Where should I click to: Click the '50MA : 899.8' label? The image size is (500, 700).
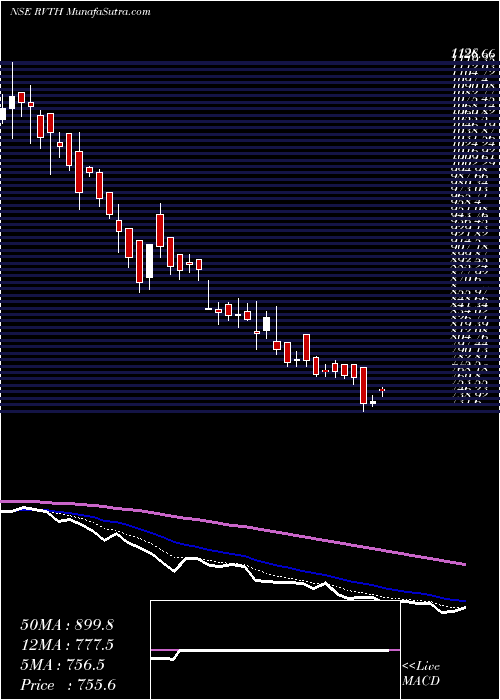pos(67,625)
